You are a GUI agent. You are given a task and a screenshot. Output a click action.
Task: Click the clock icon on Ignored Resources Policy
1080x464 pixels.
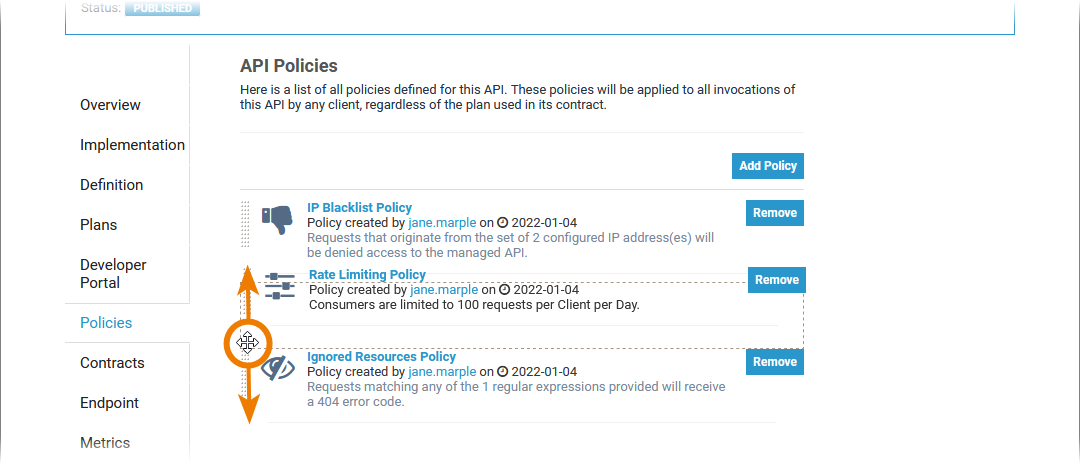pyautogui.click(x=504, y=372)
